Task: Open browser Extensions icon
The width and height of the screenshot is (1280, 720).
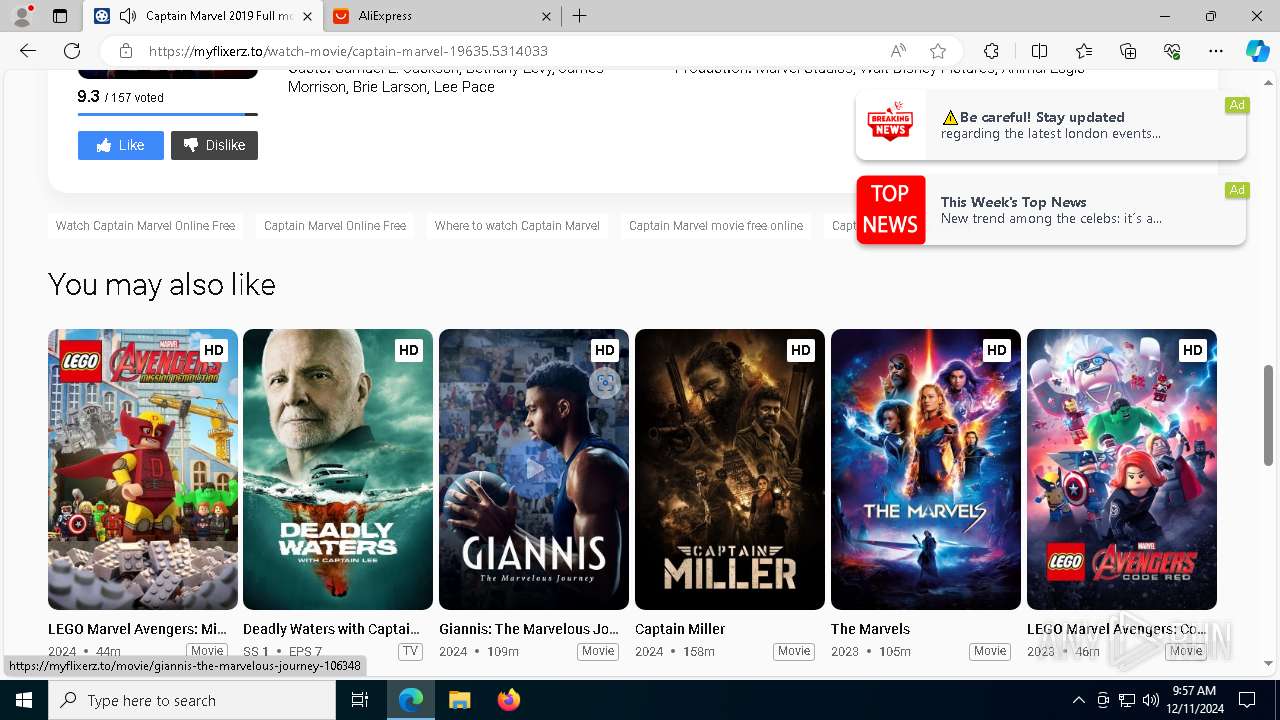Action: click(991, 51)
